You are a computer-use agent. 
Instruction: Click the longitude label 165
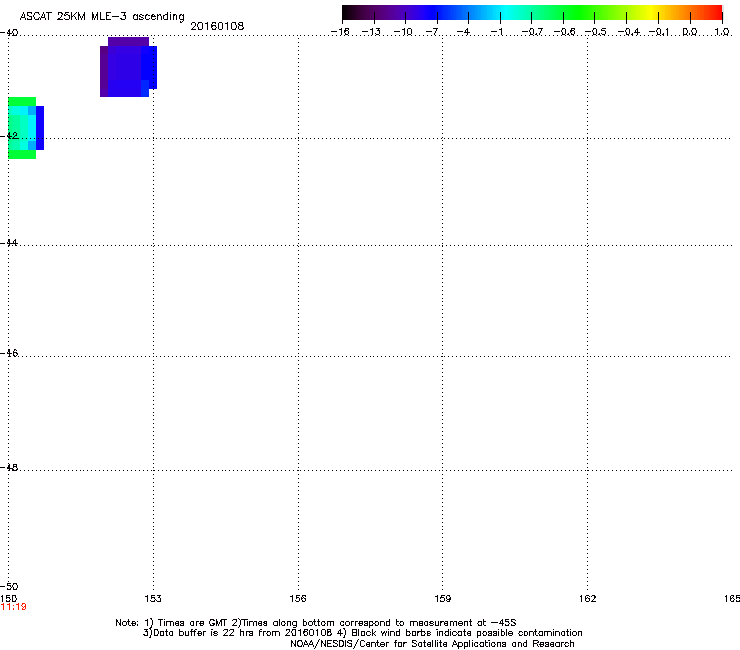click(732, 599)
